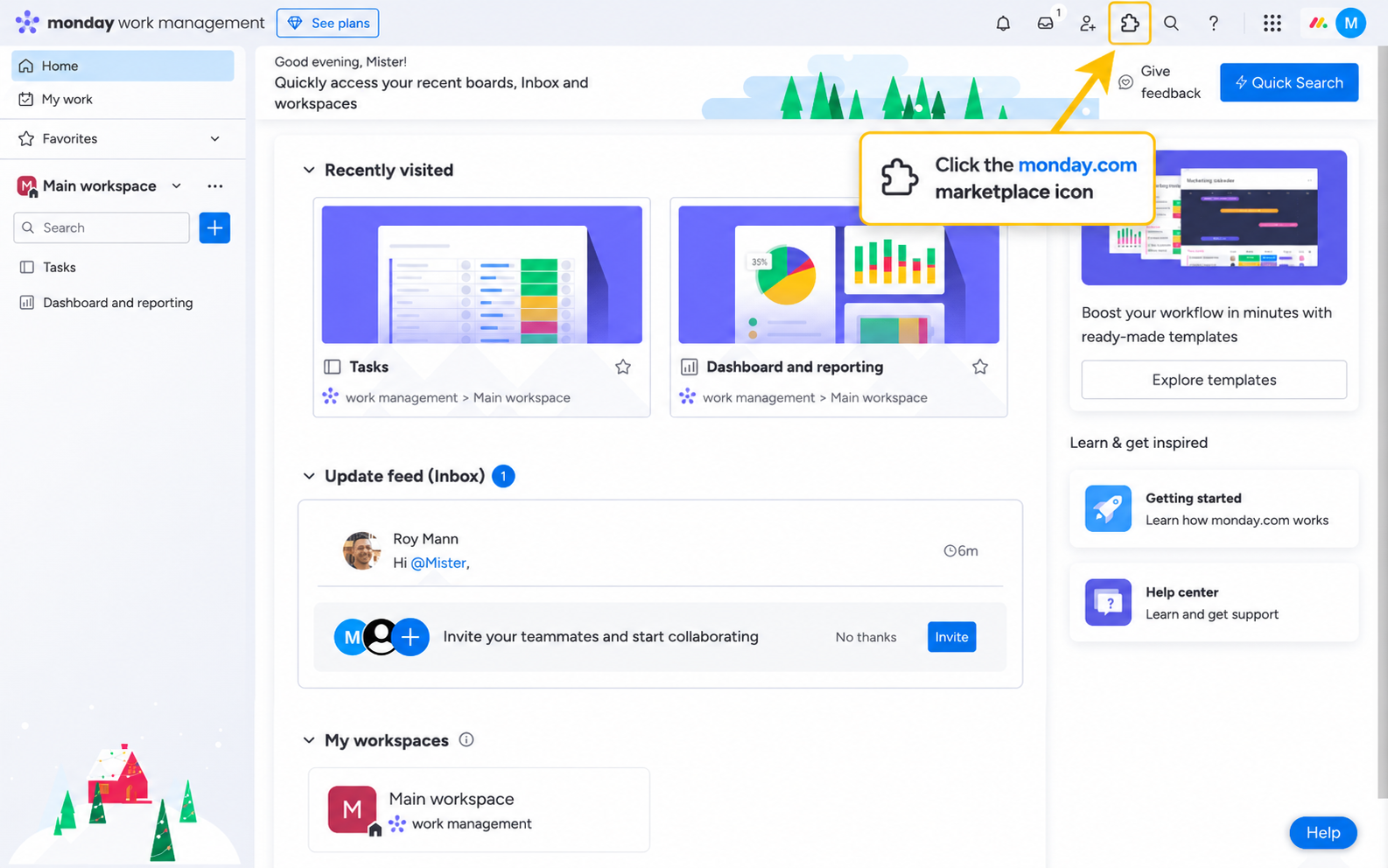Click the templates preview image
This screenshot has height=868, width=1388.
1214,218
